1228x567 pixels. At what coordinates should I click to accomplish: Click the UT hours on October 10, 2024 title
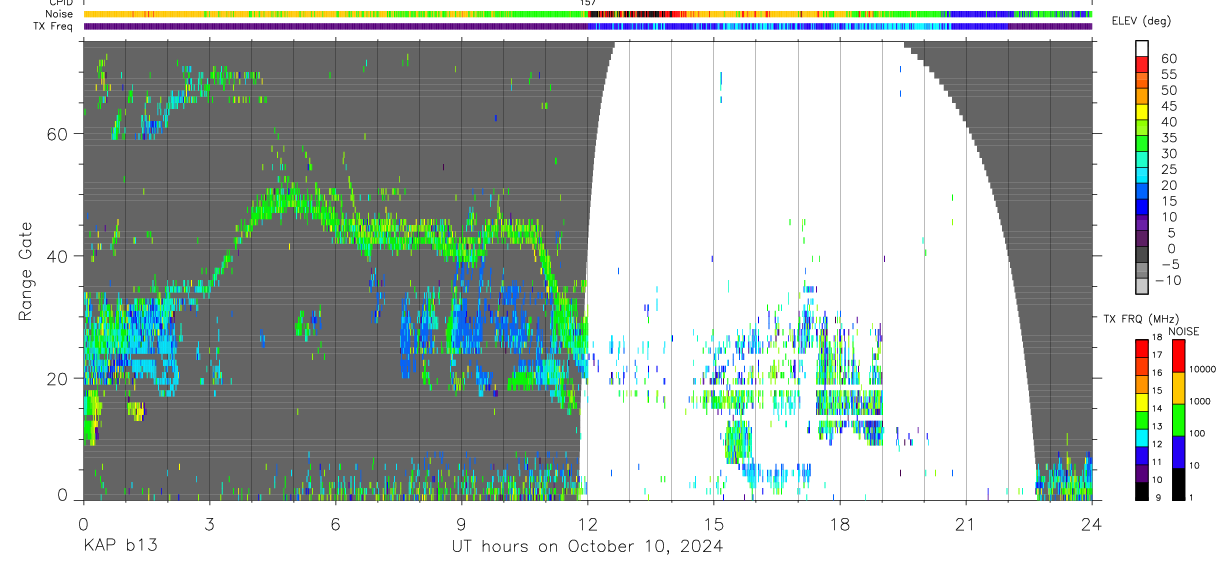pos(587,547)
